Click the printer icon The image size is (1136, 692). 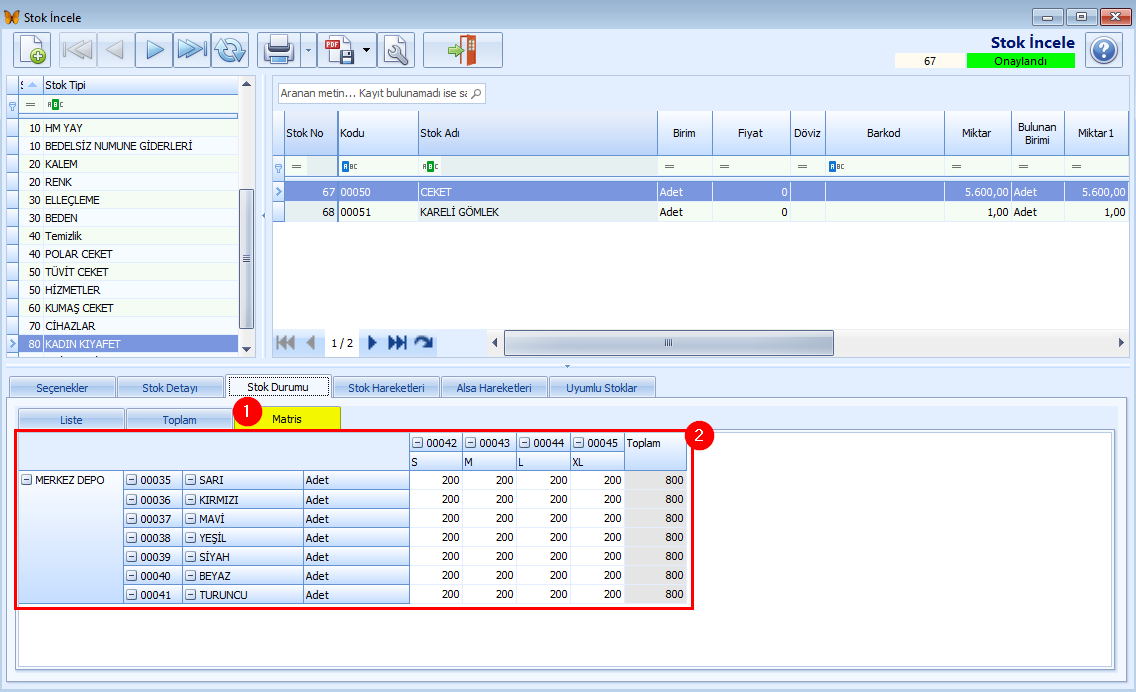pyautogui.click(x=278, y=50)
